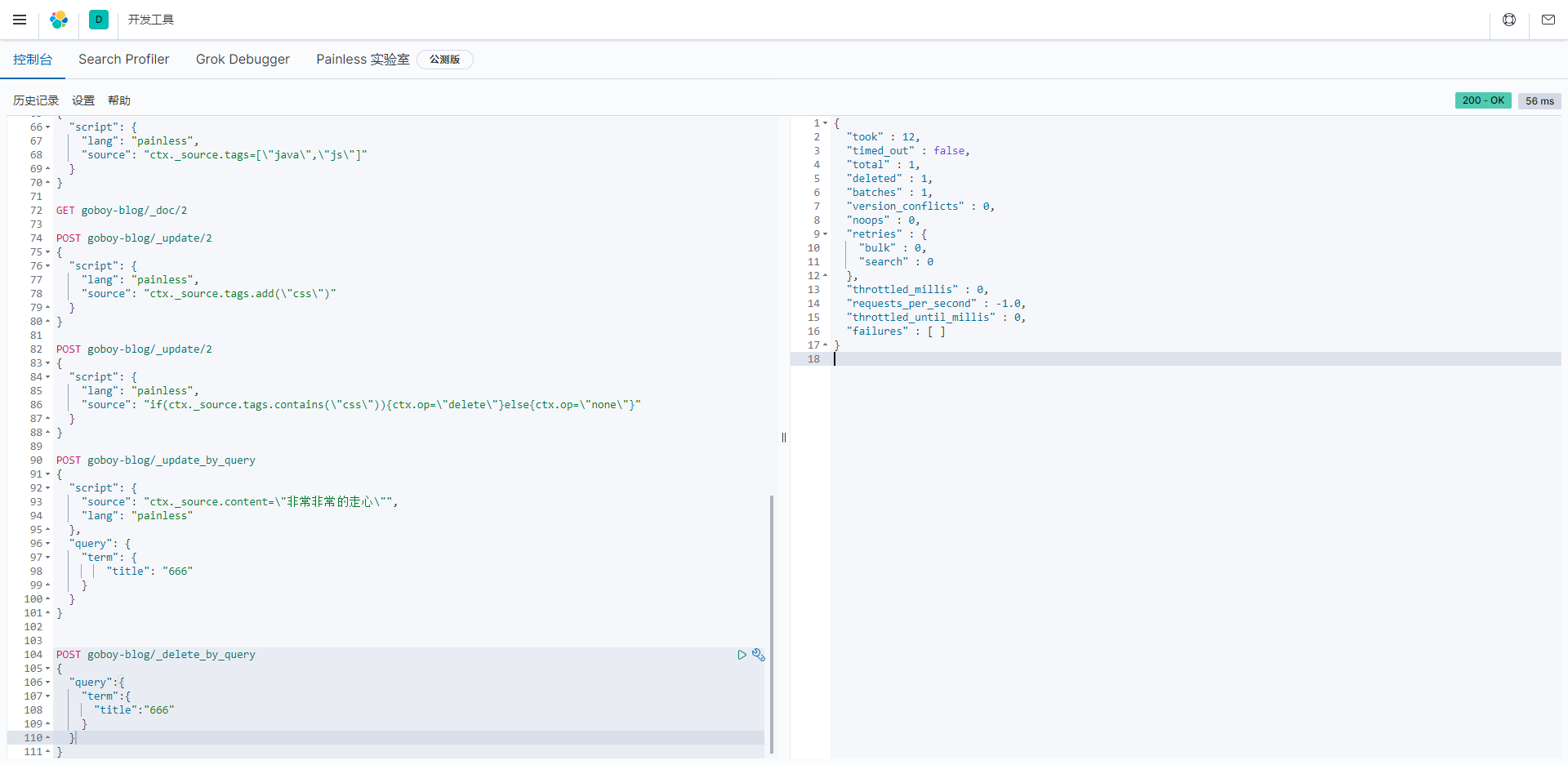Open the Painless 实验室 tab
This screenshot has width=1568, height=765.
click(363, 60)
